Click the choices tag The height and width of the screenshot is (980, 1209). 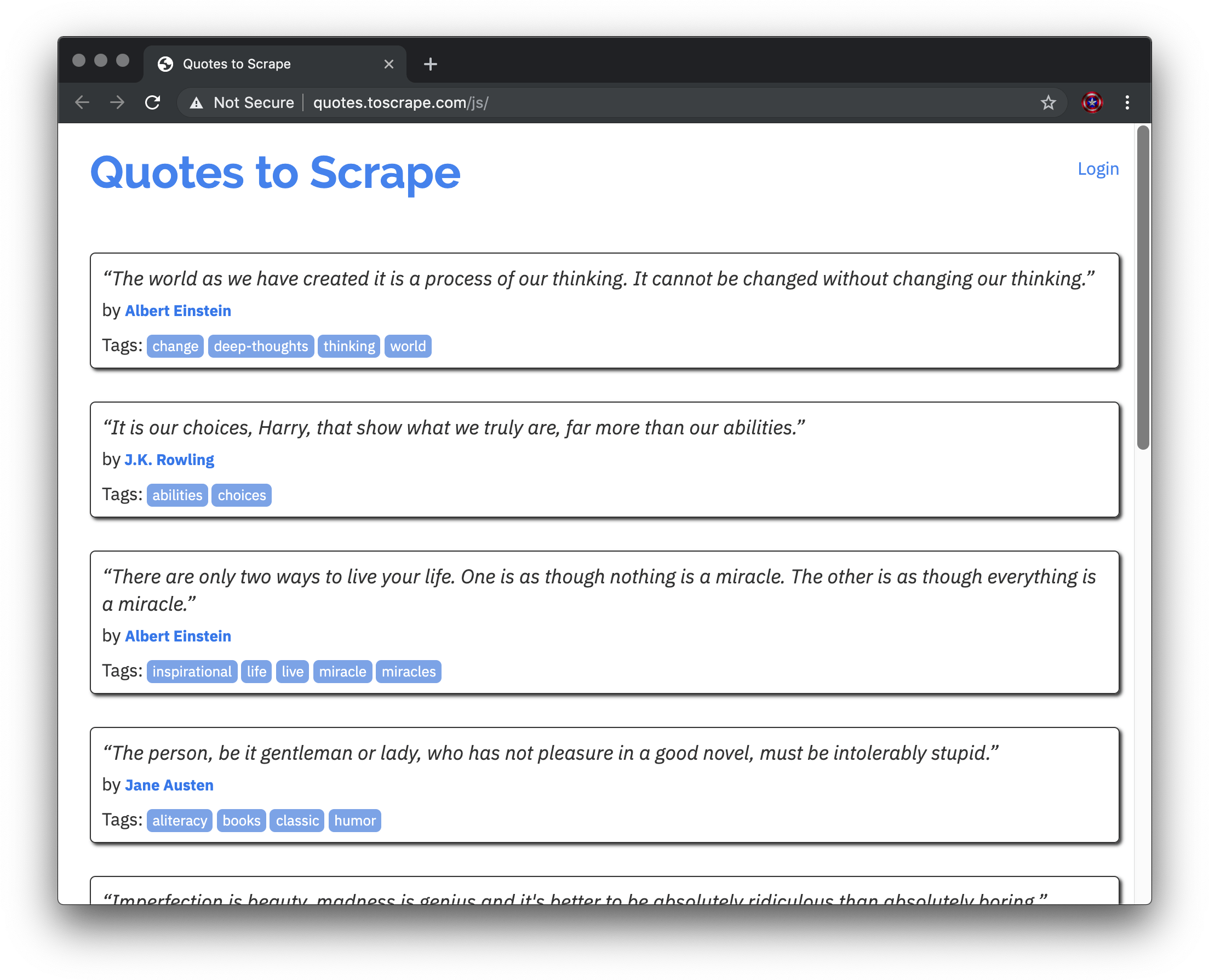click(242, 496)
